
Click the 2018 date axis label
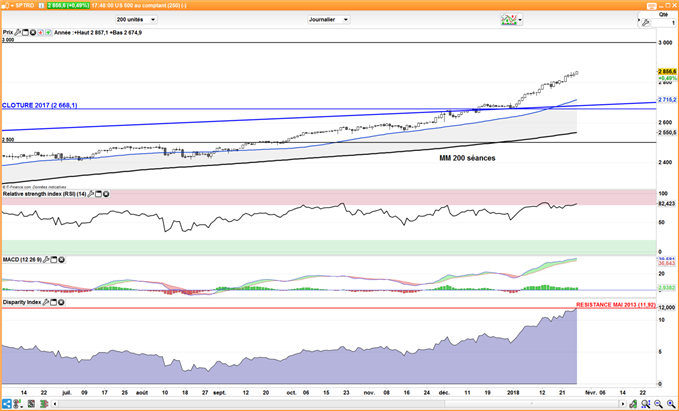[512, 392]
